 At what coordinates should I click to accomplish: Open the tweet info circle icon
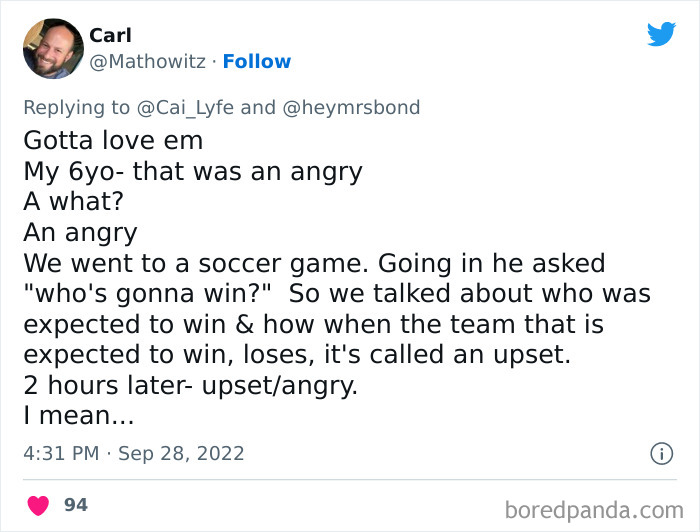(x=661, y=453)
